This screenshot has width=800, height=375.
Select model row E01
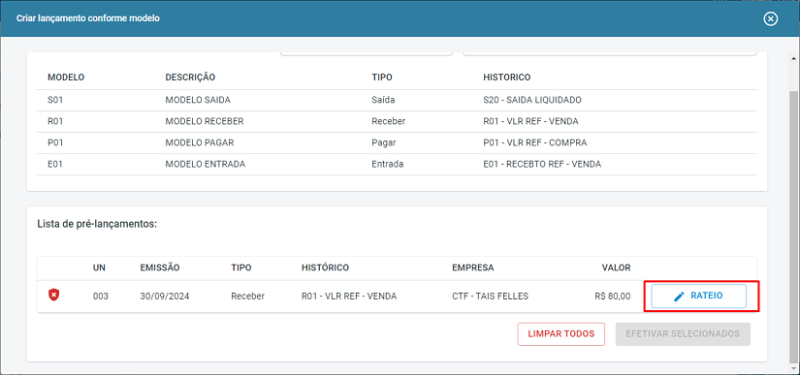coord(397,164)
